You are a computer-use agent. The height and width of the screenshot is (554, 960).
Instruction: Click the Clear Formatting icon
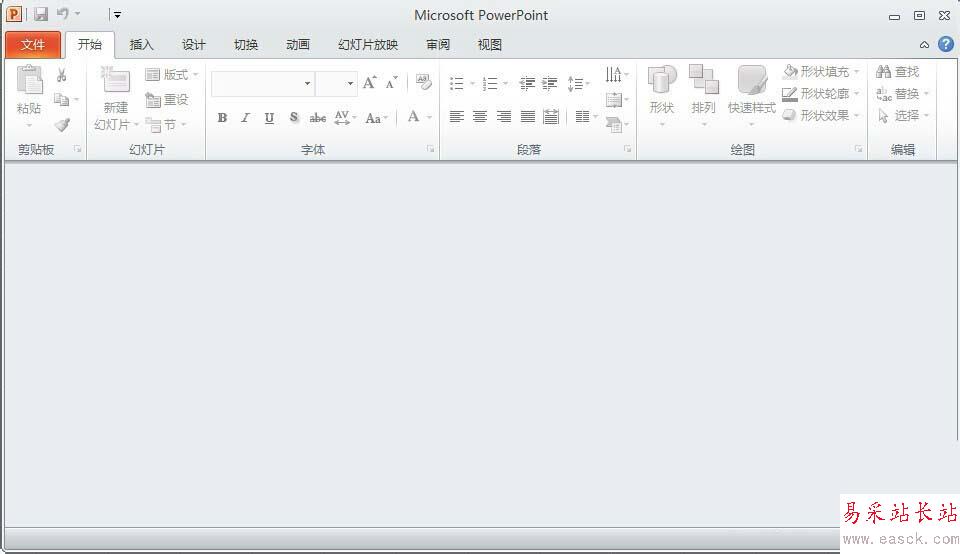coord(423,81)
